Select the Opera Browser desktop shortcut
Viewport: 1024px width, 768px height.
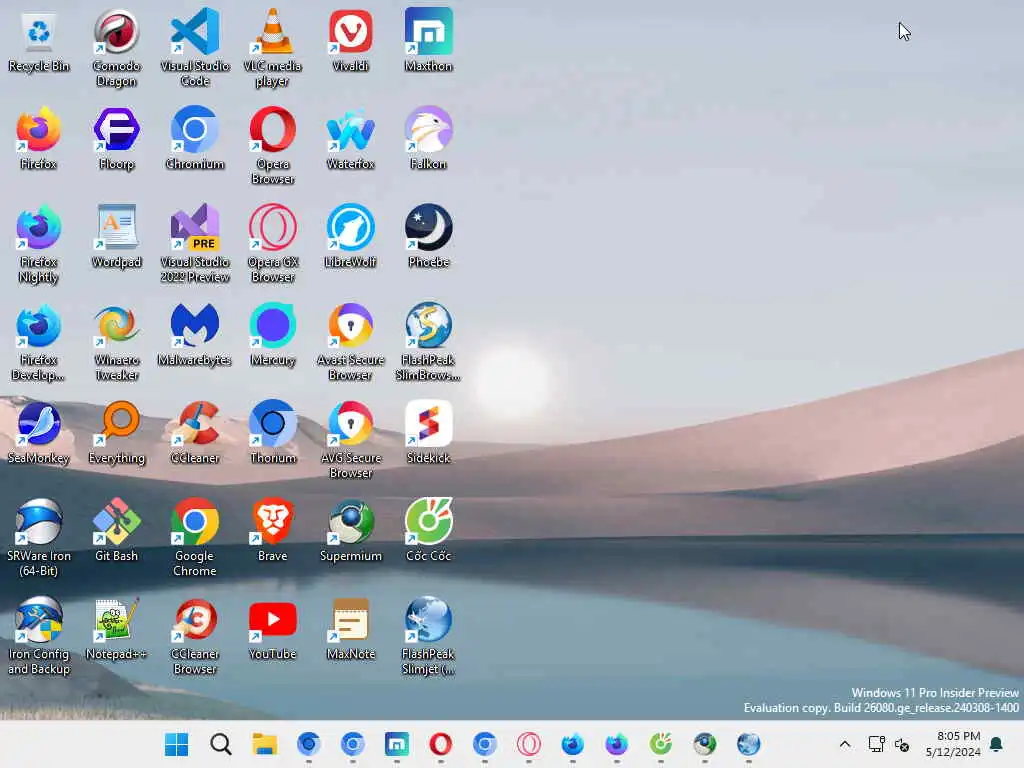[272, 146]
